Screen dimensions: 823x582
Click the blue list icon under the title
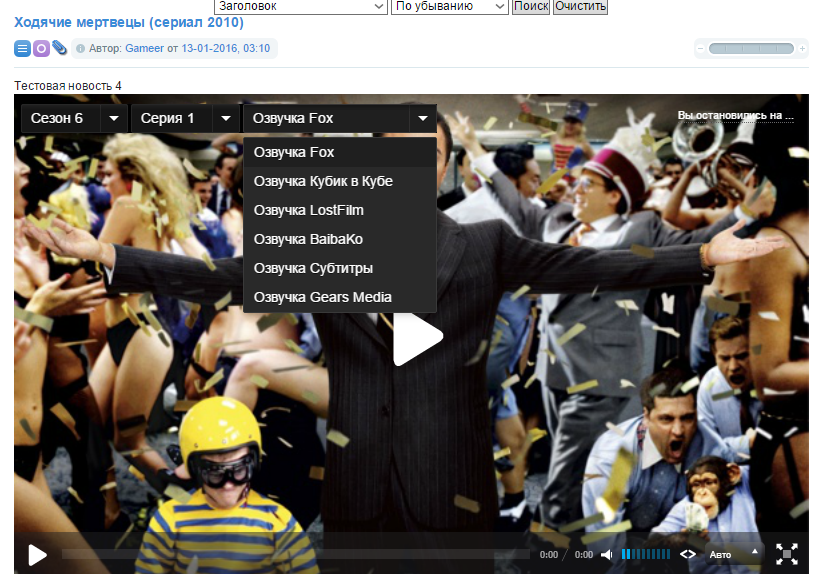(22, 49)
